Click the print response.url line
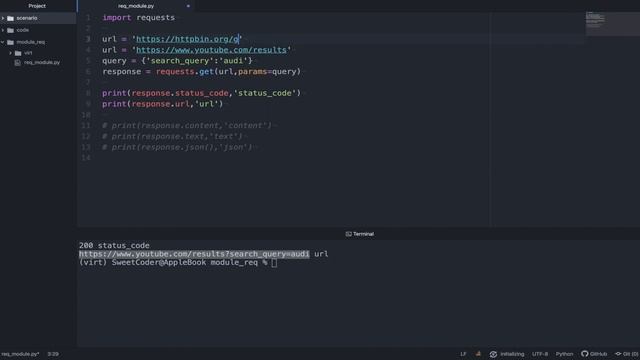640x360 pixels. (x=163, y=104)
